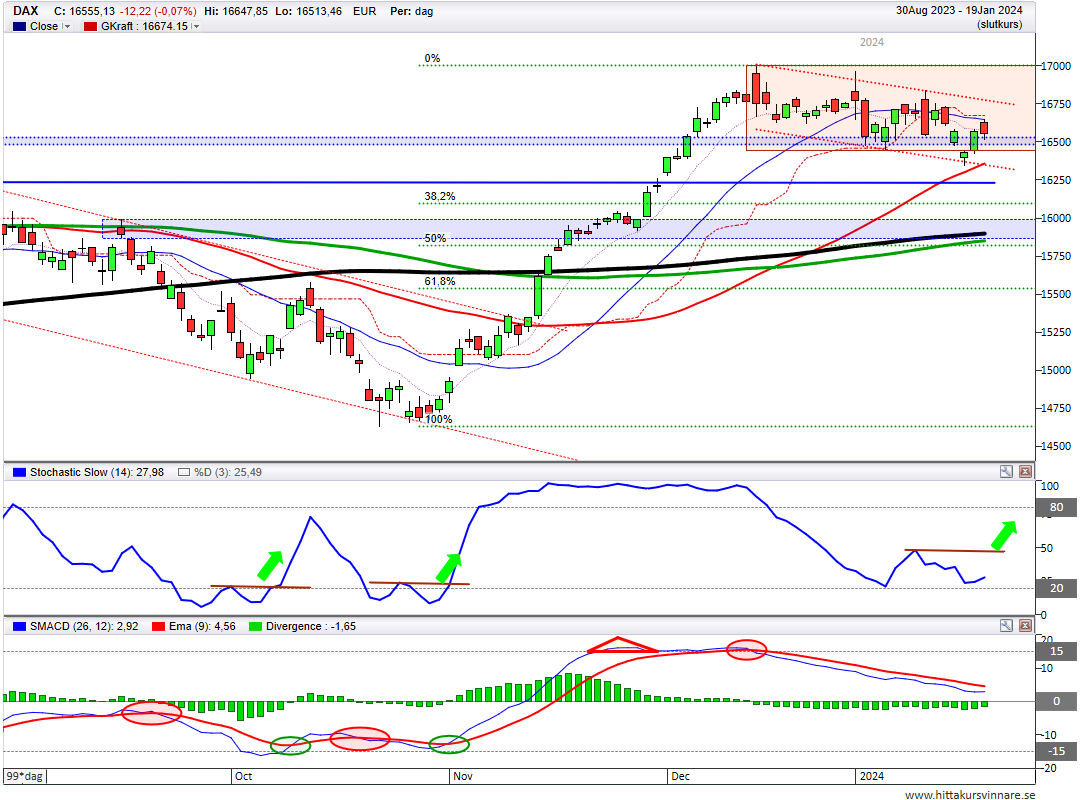Click the date range 30Aug 2023 - 19Jan 2024

coord(959,10)
